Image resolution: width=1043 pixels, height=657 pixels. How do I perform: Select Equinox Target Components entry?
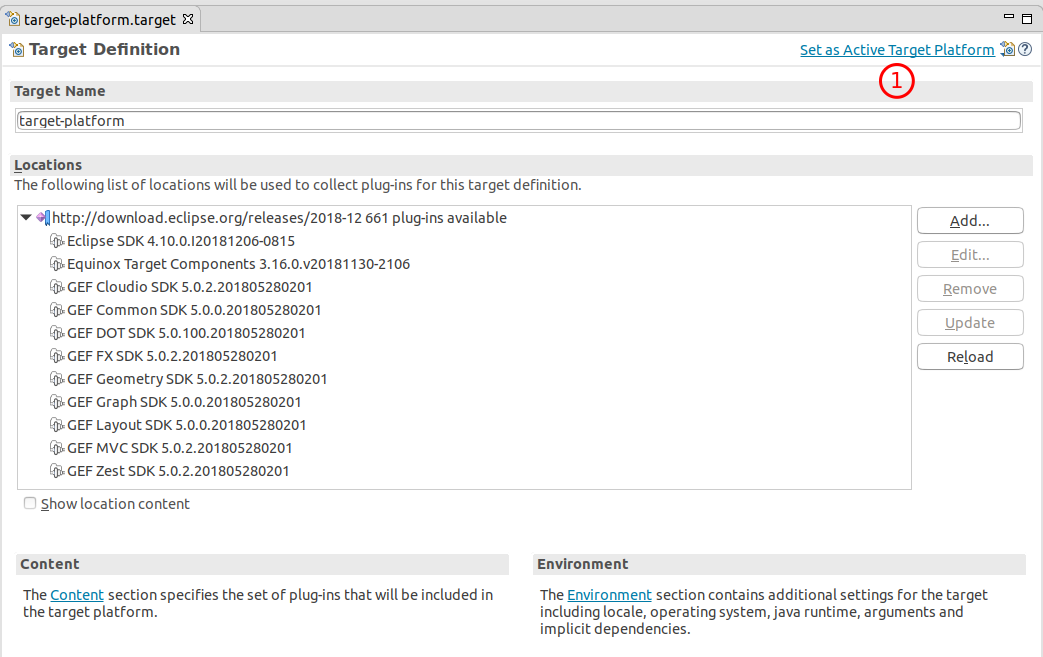coord(238,264)
